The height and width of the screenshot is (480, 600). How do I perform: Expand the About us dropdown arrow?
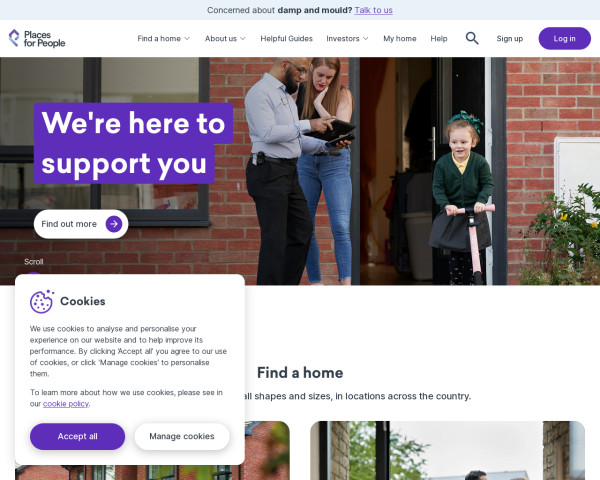click(243, 39)
